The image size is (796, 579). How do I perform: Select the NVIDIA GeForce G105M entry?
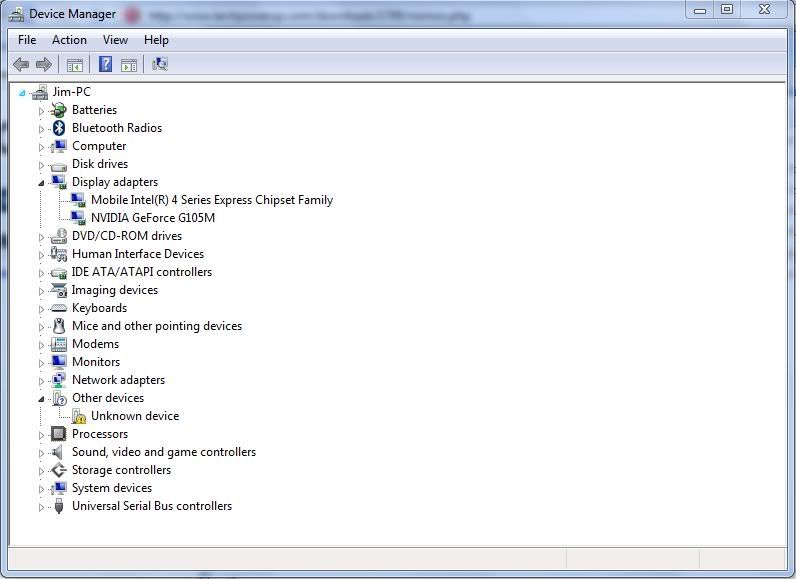point(153,218)
